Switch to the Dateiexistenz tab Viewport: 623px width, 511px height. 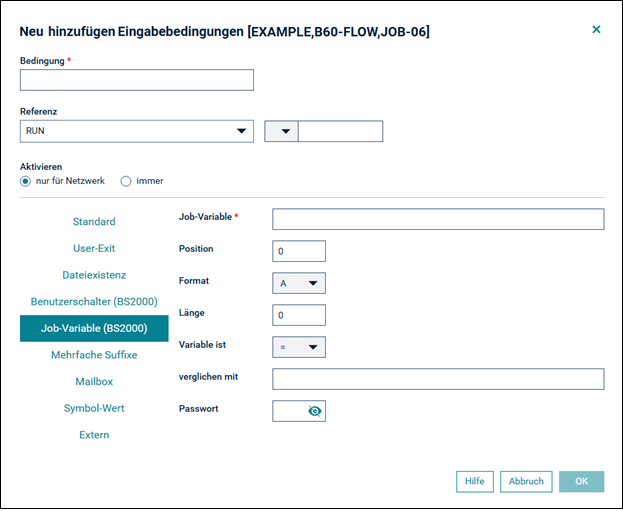tap(94, 275)
